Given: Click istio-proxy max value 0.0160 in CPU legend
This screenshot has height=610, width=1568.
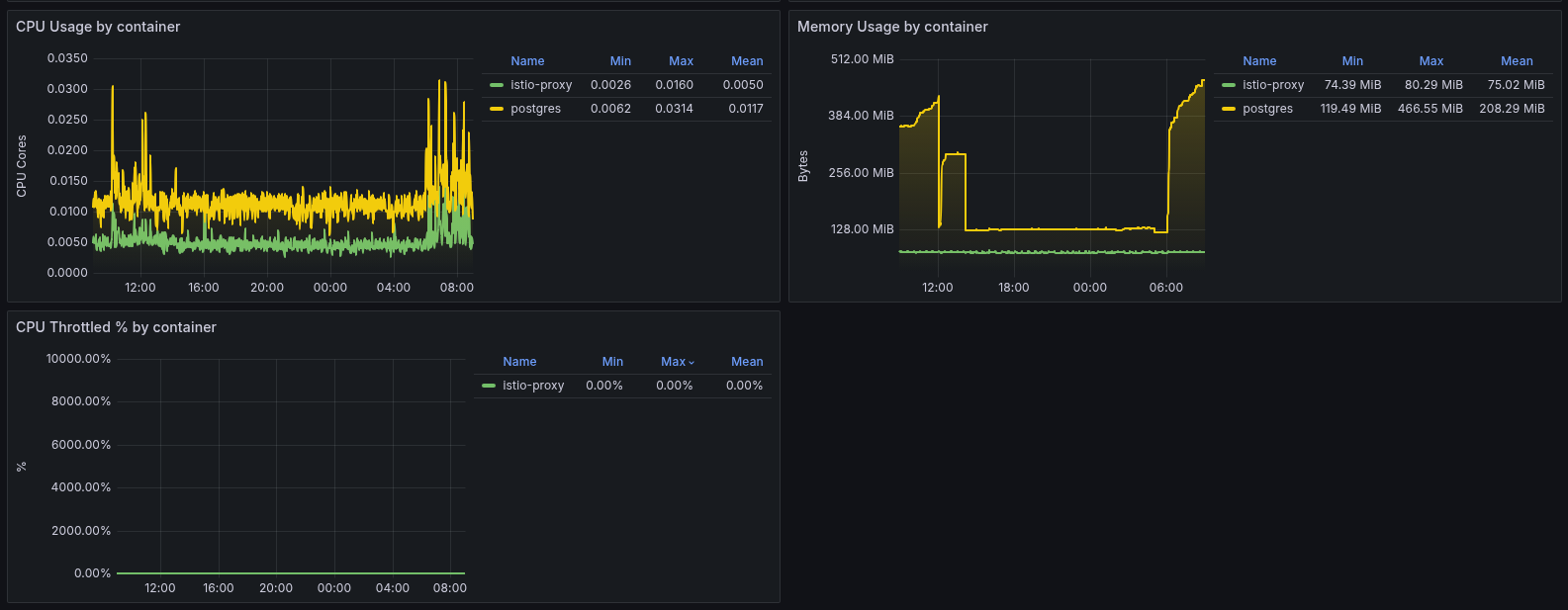Looking at the screenshot, I should [674, 85].
